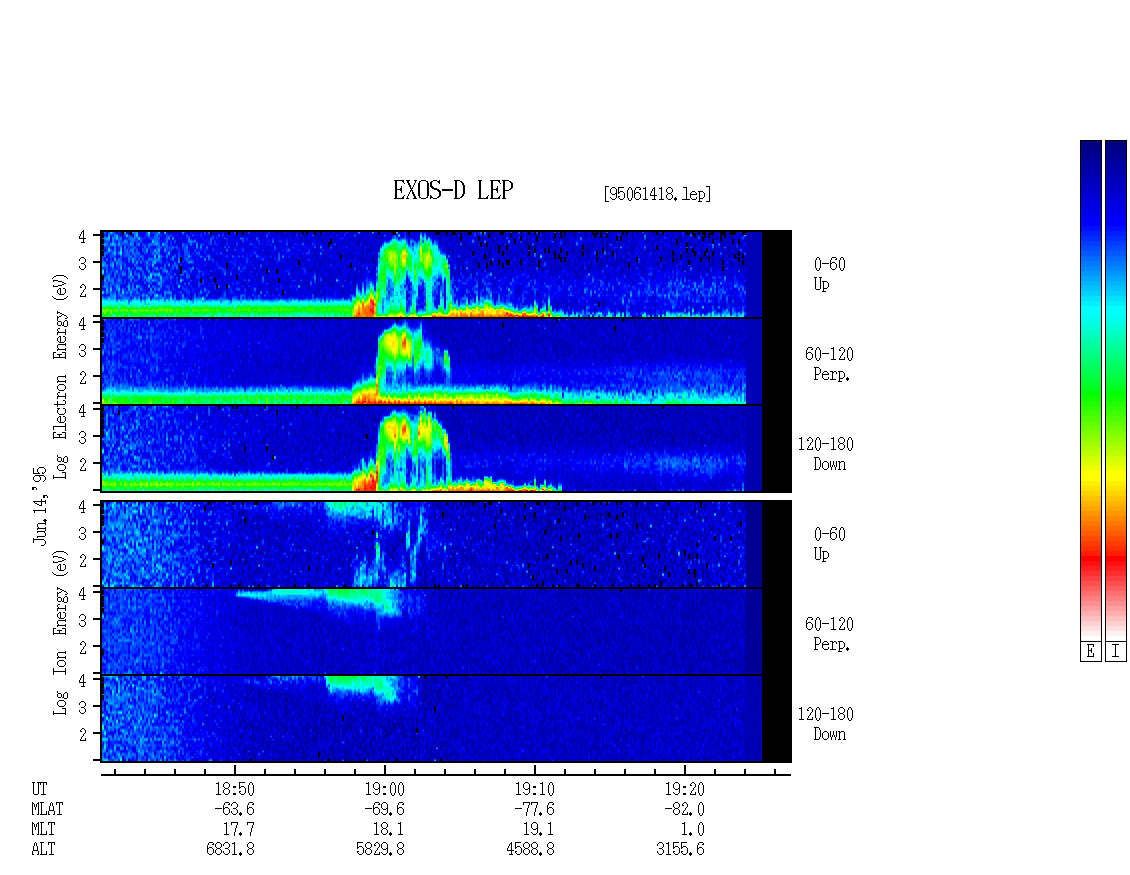Click the electron 120-180 Down spectrogram panel
Screen dimensions: 1130x875
[x=446, y=448]
